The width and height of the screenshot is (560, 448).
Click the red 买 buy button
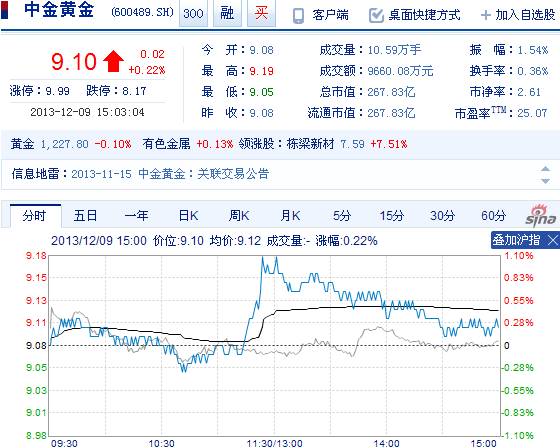pos(261,13)
